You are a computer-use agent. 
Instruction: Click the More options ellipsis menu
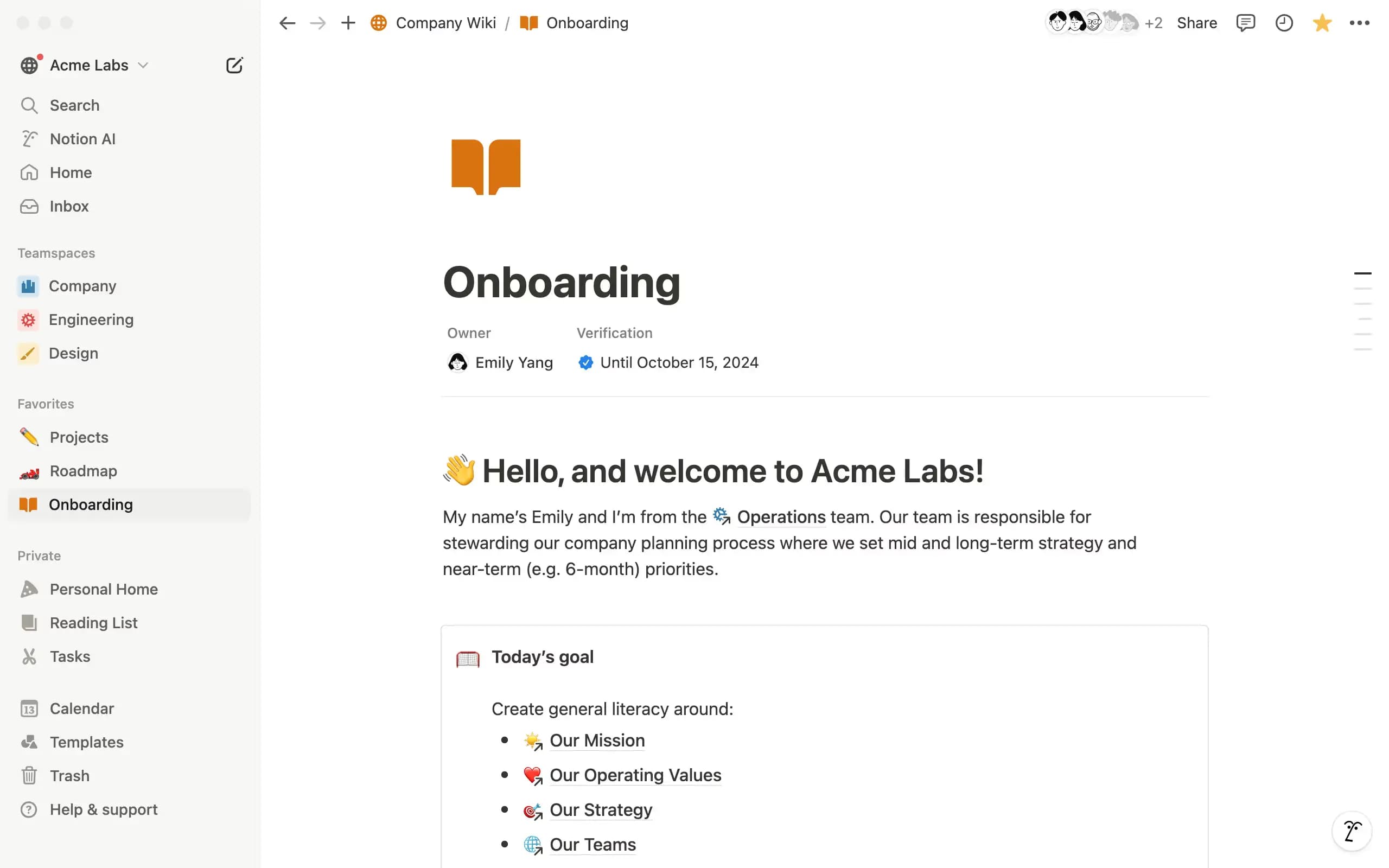(1361, 22)
